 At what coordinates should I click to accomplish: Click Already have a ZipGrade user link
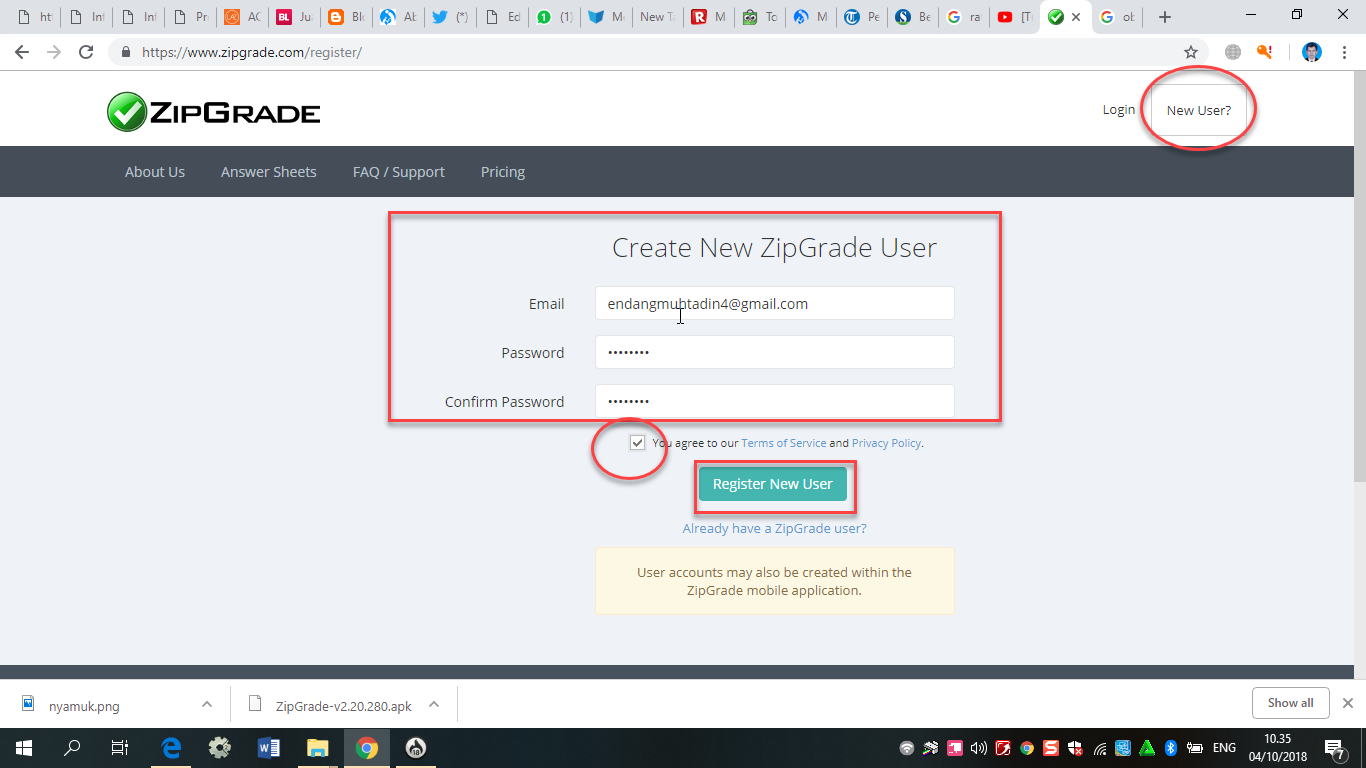coord(775,528)
